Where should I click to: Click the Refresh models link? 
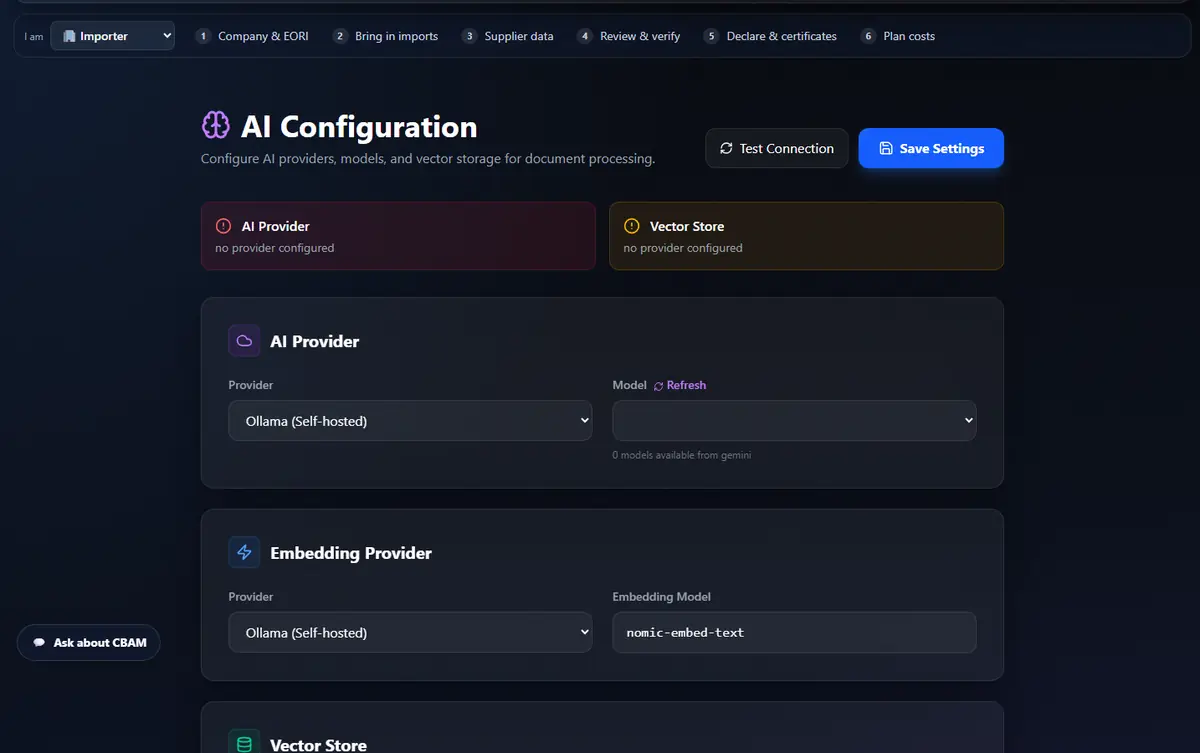coord(680,385)
